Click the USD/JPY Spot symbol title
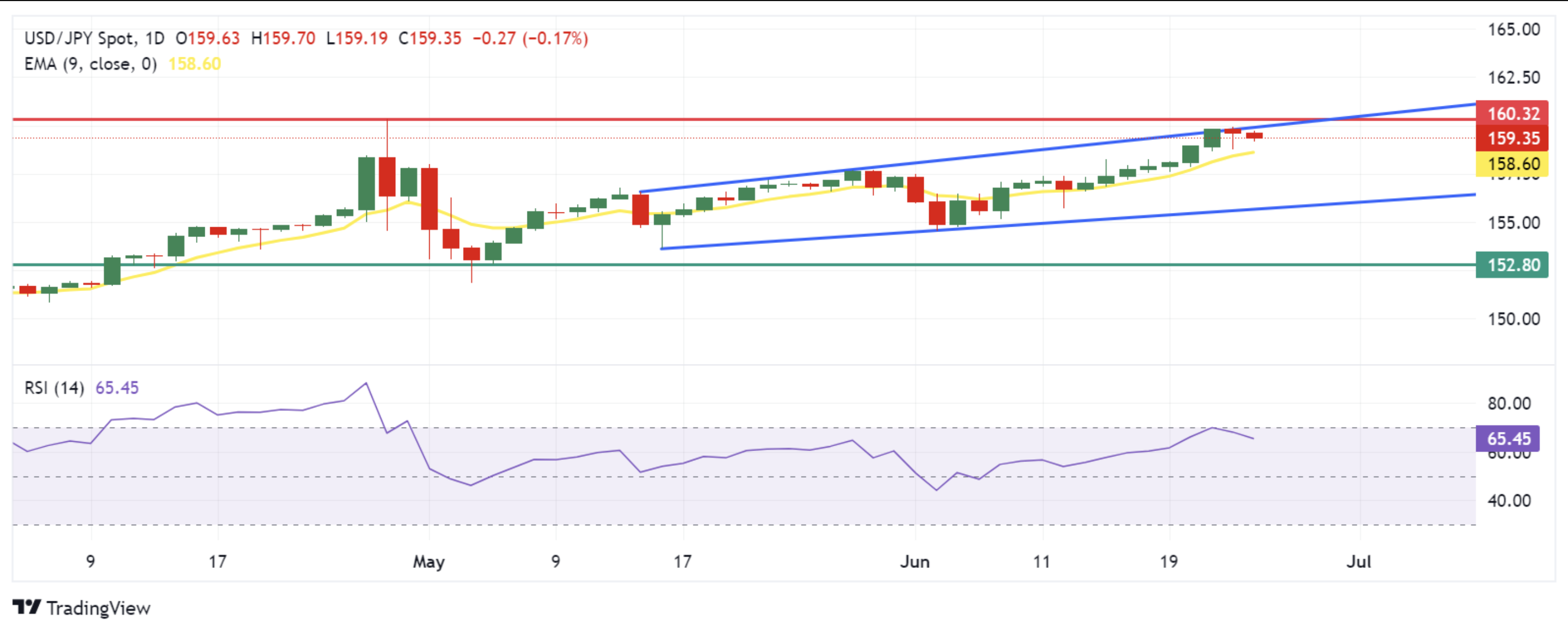 (79, 38)
